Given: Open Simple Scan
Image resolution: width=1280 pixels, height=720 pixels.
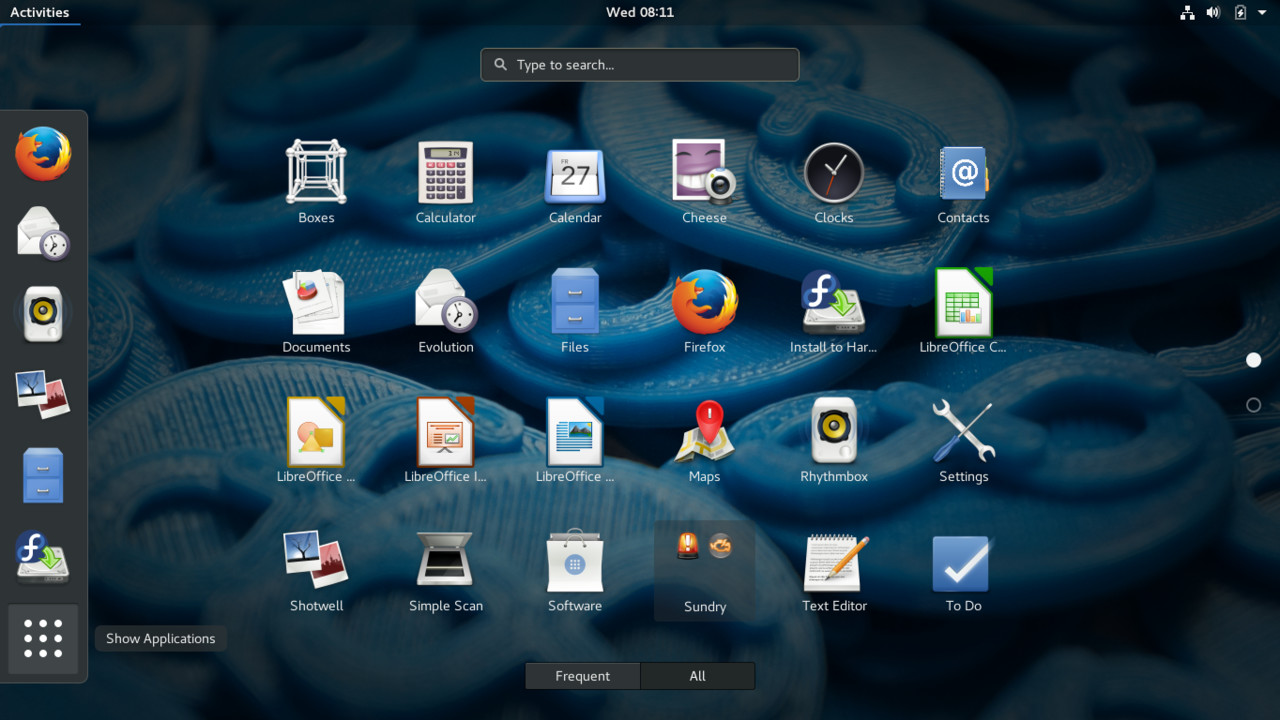Looking at the screenshot, I should [x=446, y=570].
